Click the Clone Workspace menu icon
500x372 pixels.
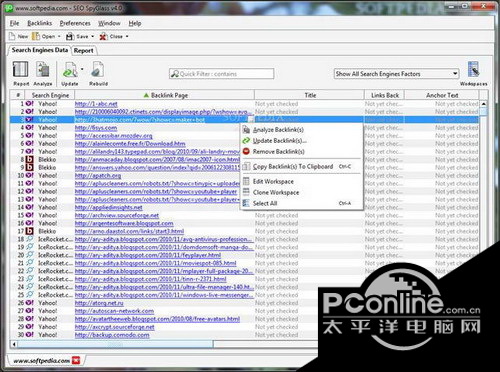[x=246, y=192]
